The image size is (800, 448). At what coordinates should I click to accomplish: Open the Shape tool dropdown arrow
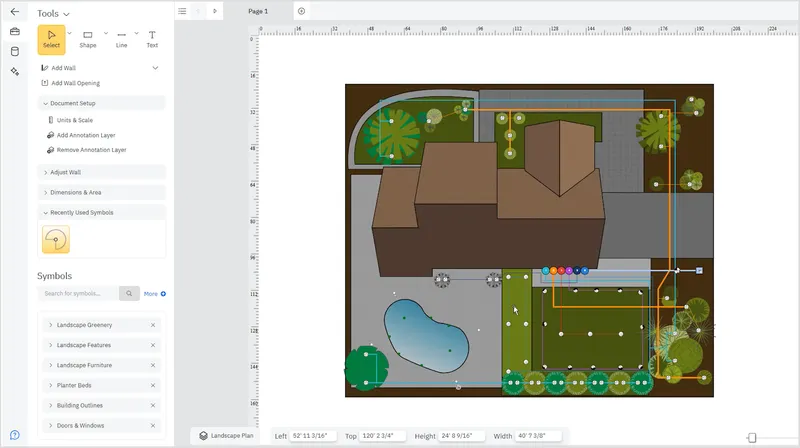pyautogui.click(x=106, y=33)
